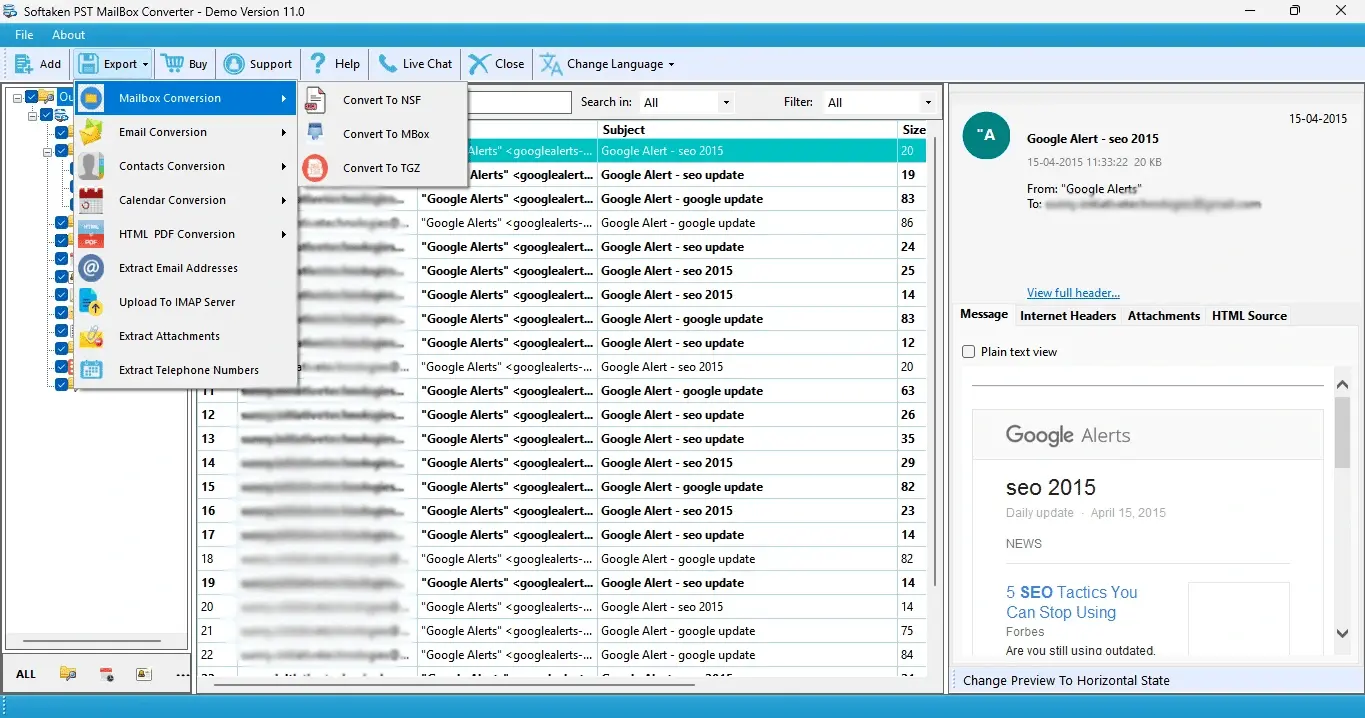Click the Extract Email Addresses @ icon
Viewport: 1365px width, 718px height.
(92, 268)
